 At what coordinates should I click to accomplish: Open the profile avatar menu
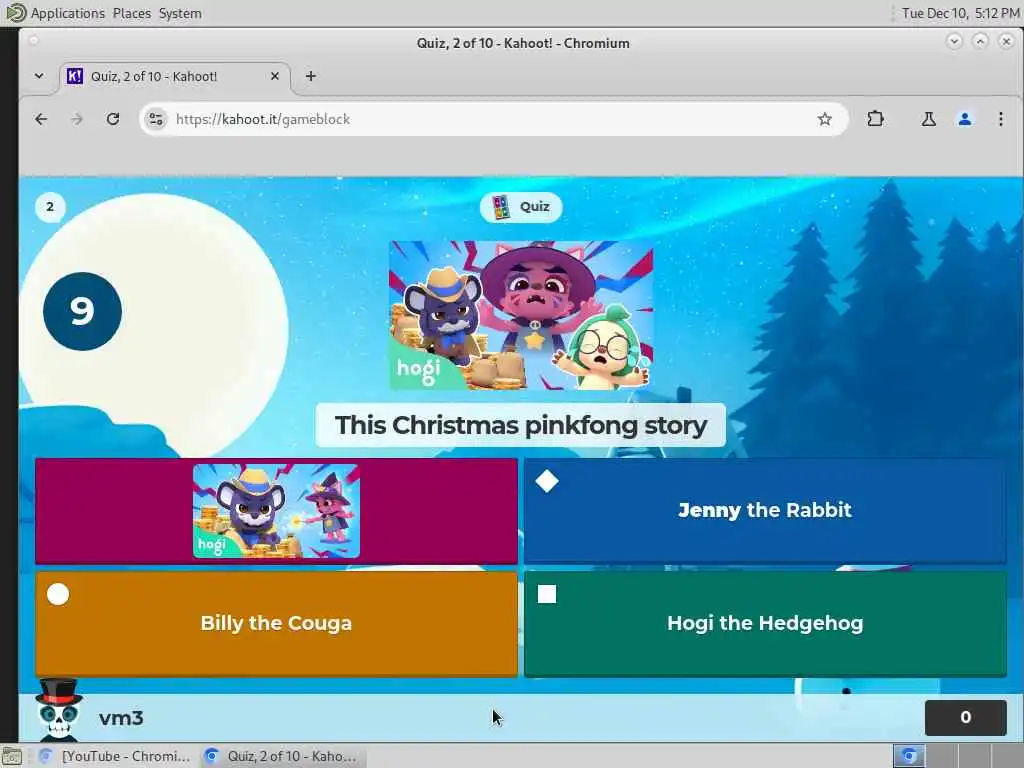pyautogui.click(x=965, y=119)
